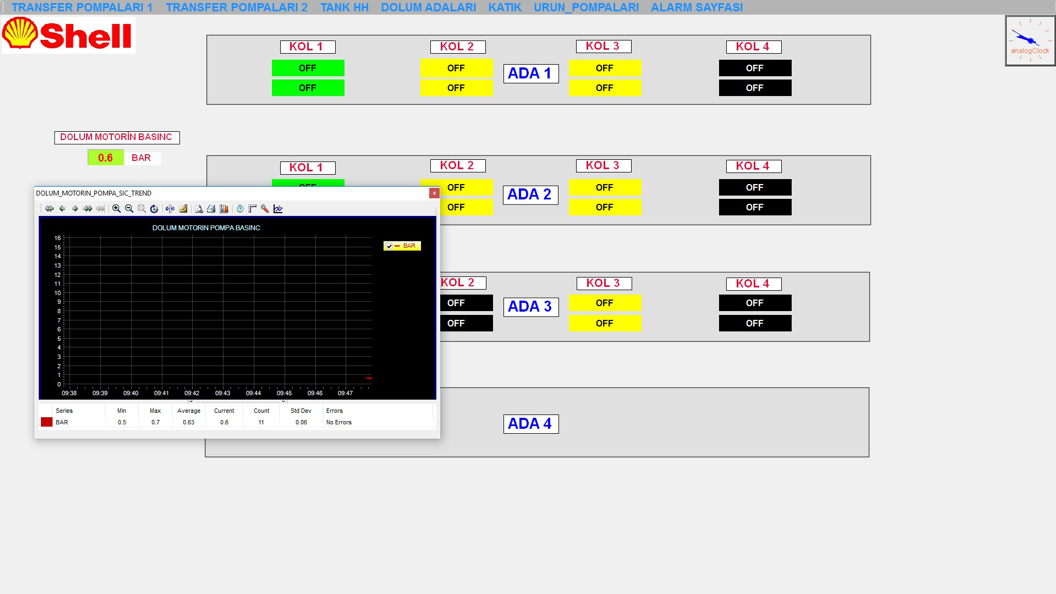Activate the blue split cursor tool in trend toolbar
Screen dimensions: 1056x594
point(170,209)
